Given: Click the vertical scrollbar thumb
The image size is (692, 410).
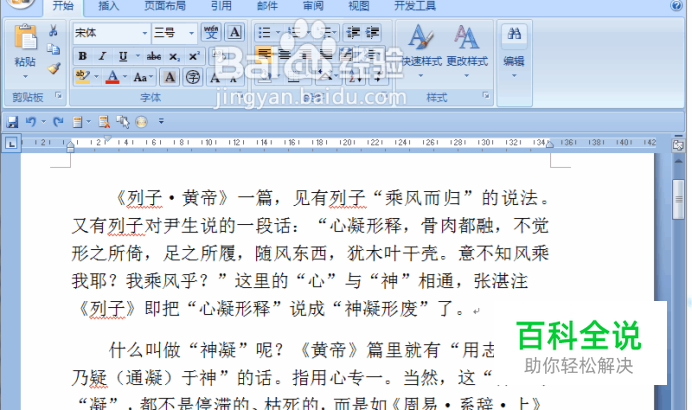Looking at the screenshot, I should 678,199.
